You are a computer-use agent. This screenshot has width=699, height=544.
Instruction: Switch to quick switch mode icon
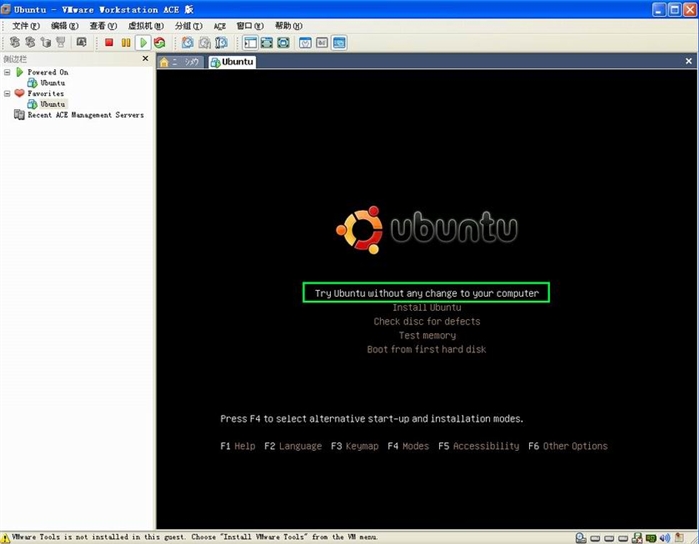267,43
